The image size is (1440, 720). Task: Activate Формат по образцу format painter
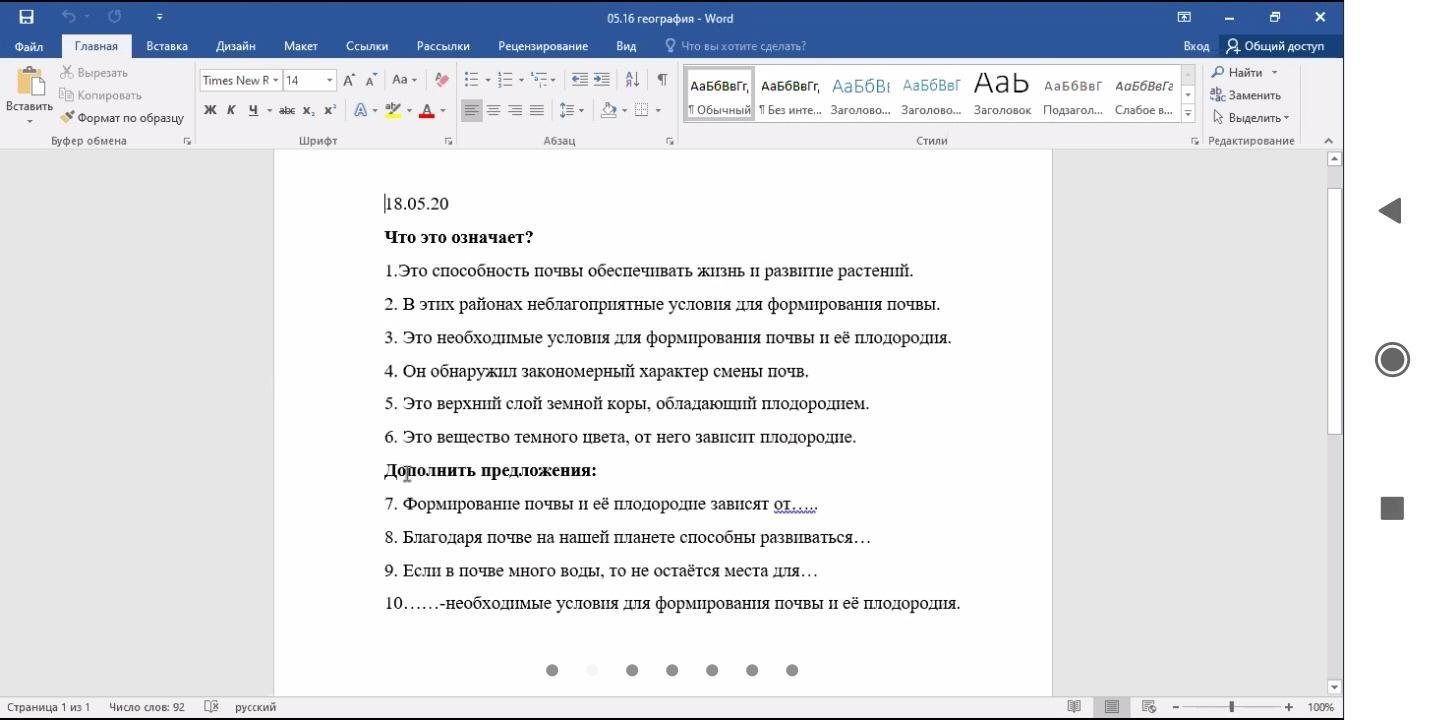click(x=122, y=117)
